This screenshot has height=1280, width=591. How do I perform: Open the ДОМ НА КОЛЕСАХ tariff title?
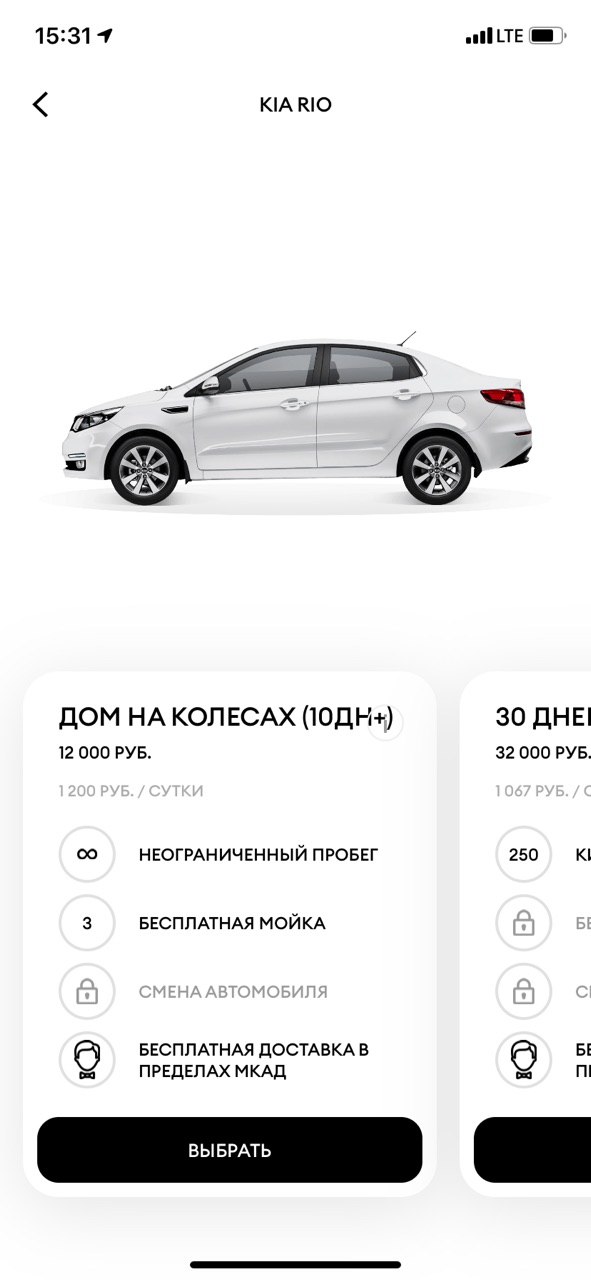click(226, 718)
